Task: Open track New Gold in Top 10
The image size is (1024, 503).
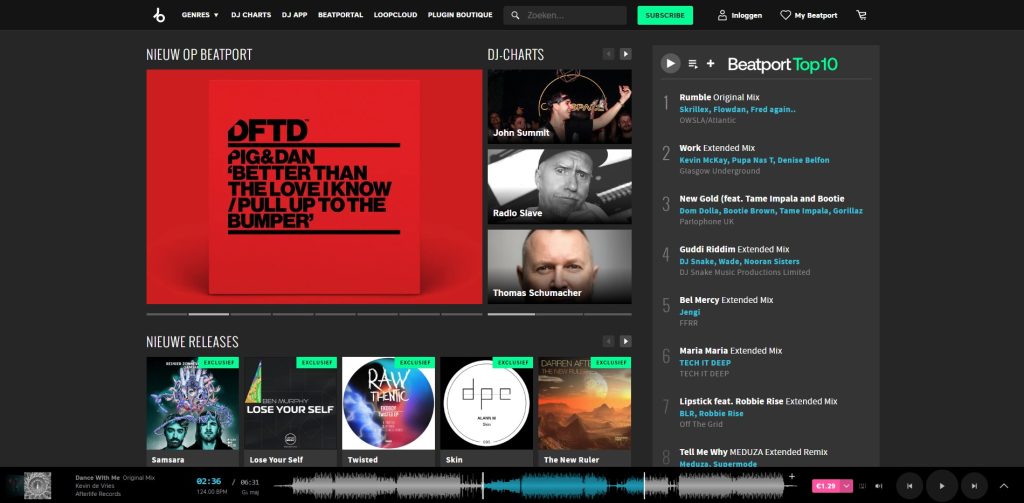Action: point(761,199)
